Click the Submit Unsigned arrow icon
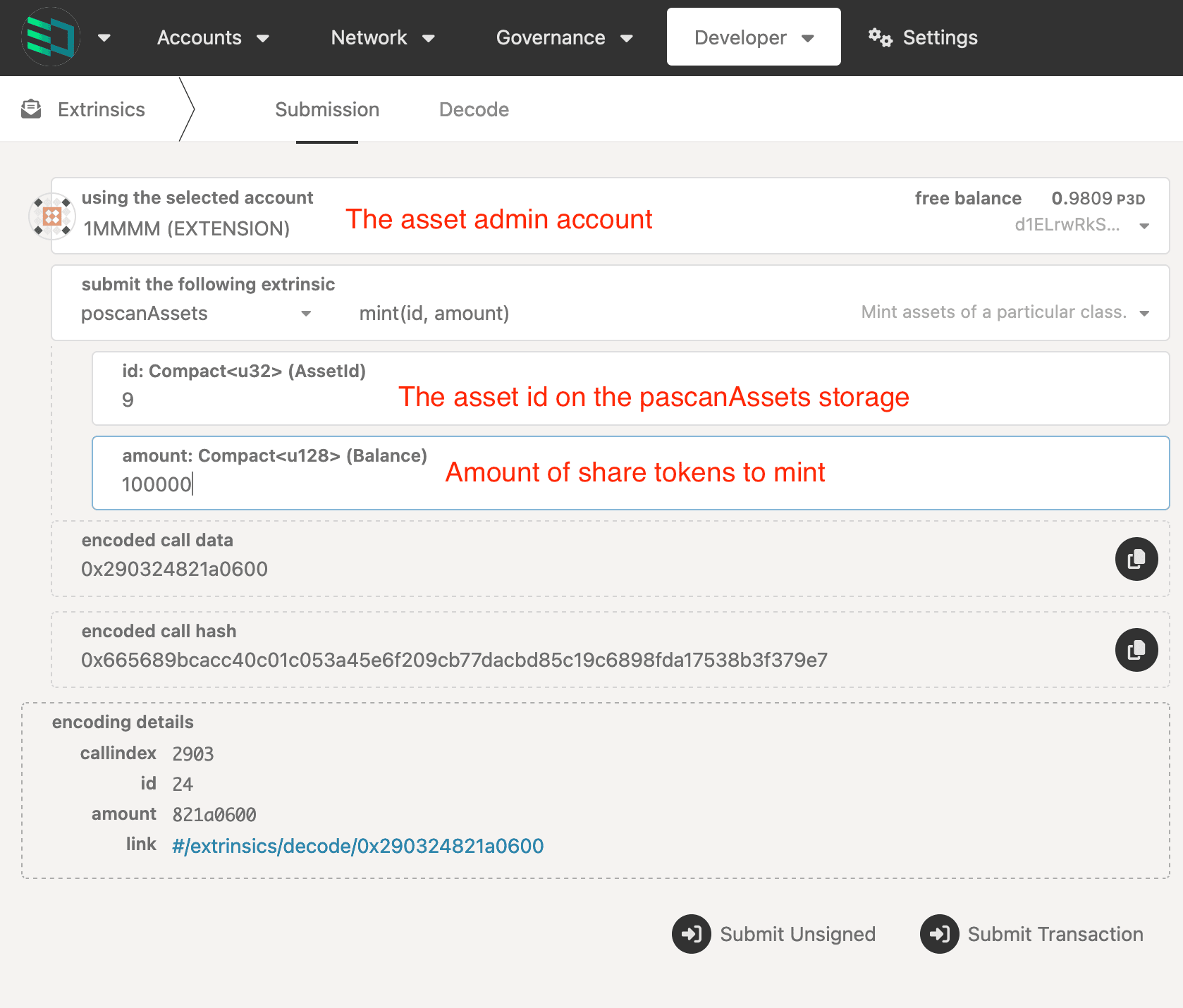The width and height of the screenshot is (1183, 1008). coord(691,934)
